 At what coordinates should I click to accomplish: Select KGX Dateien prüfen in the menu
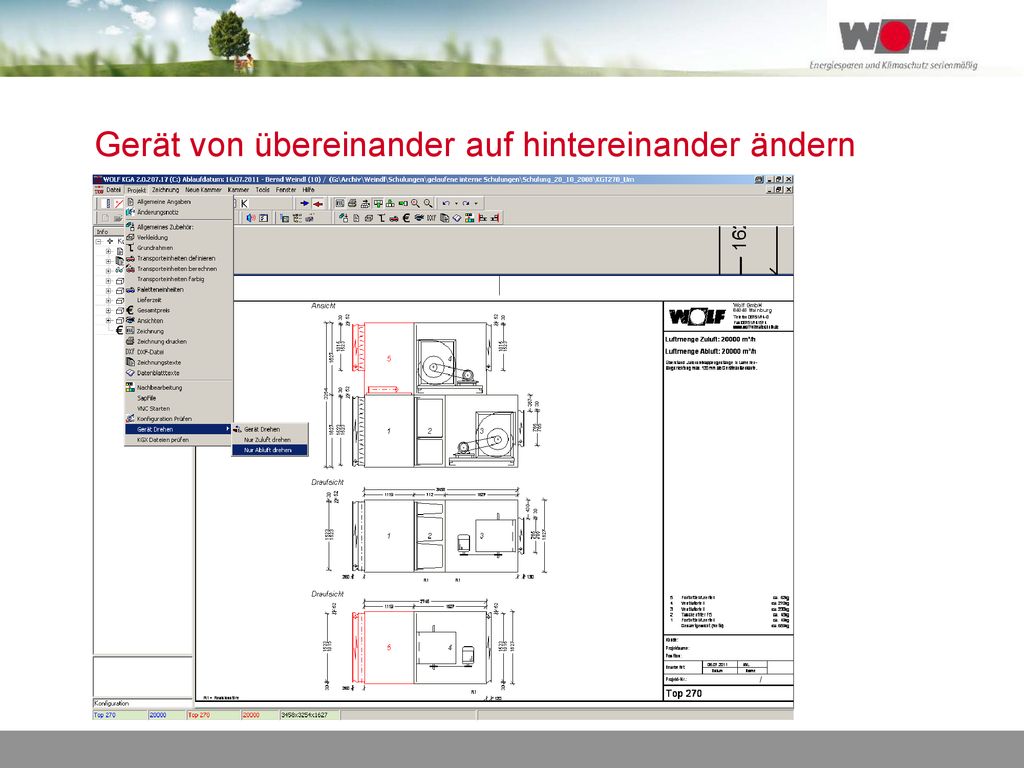pyautogui.click(x=178, y=440)
